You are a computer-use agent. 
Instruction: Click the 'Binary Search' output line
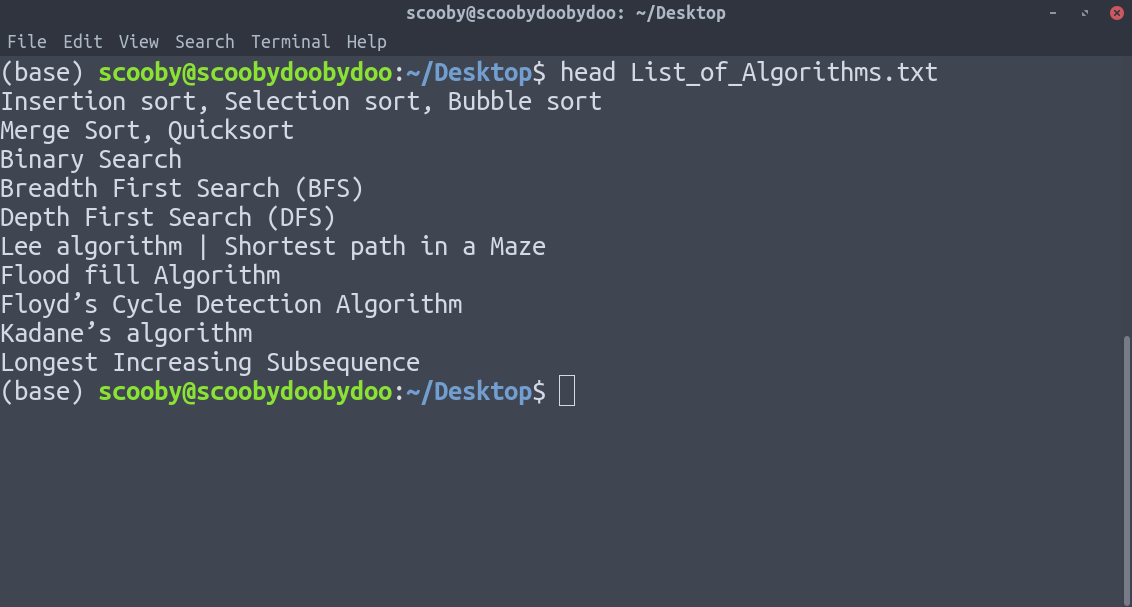91,160
